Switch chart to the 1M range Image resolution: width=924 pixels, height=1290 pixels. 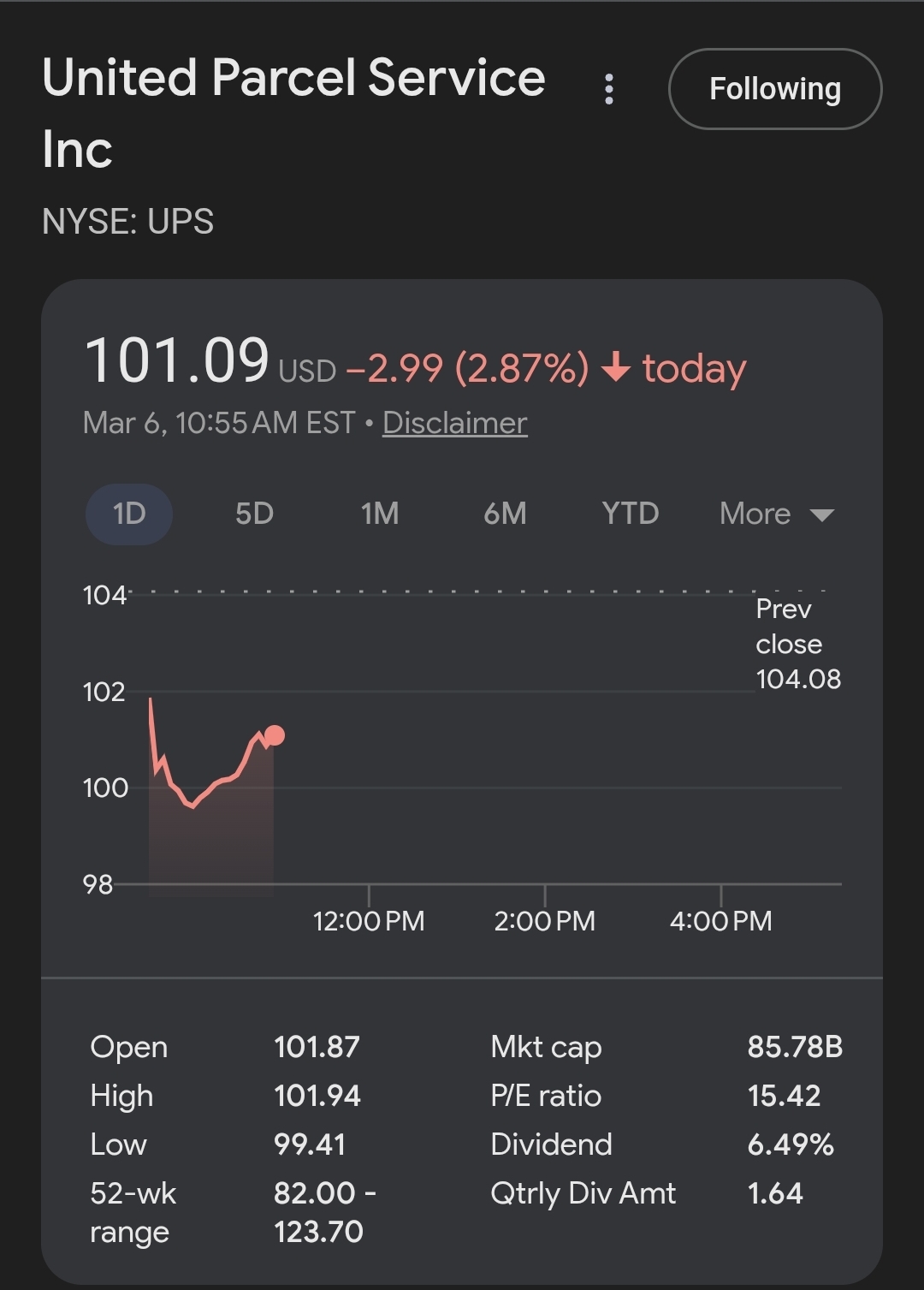click(380, 514)
